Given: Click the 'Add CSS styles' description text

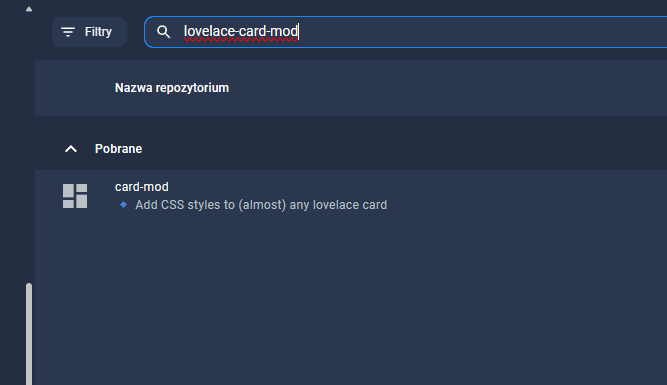Looking at the screenshot, I should pyautogui.click(x=261, y=205).
